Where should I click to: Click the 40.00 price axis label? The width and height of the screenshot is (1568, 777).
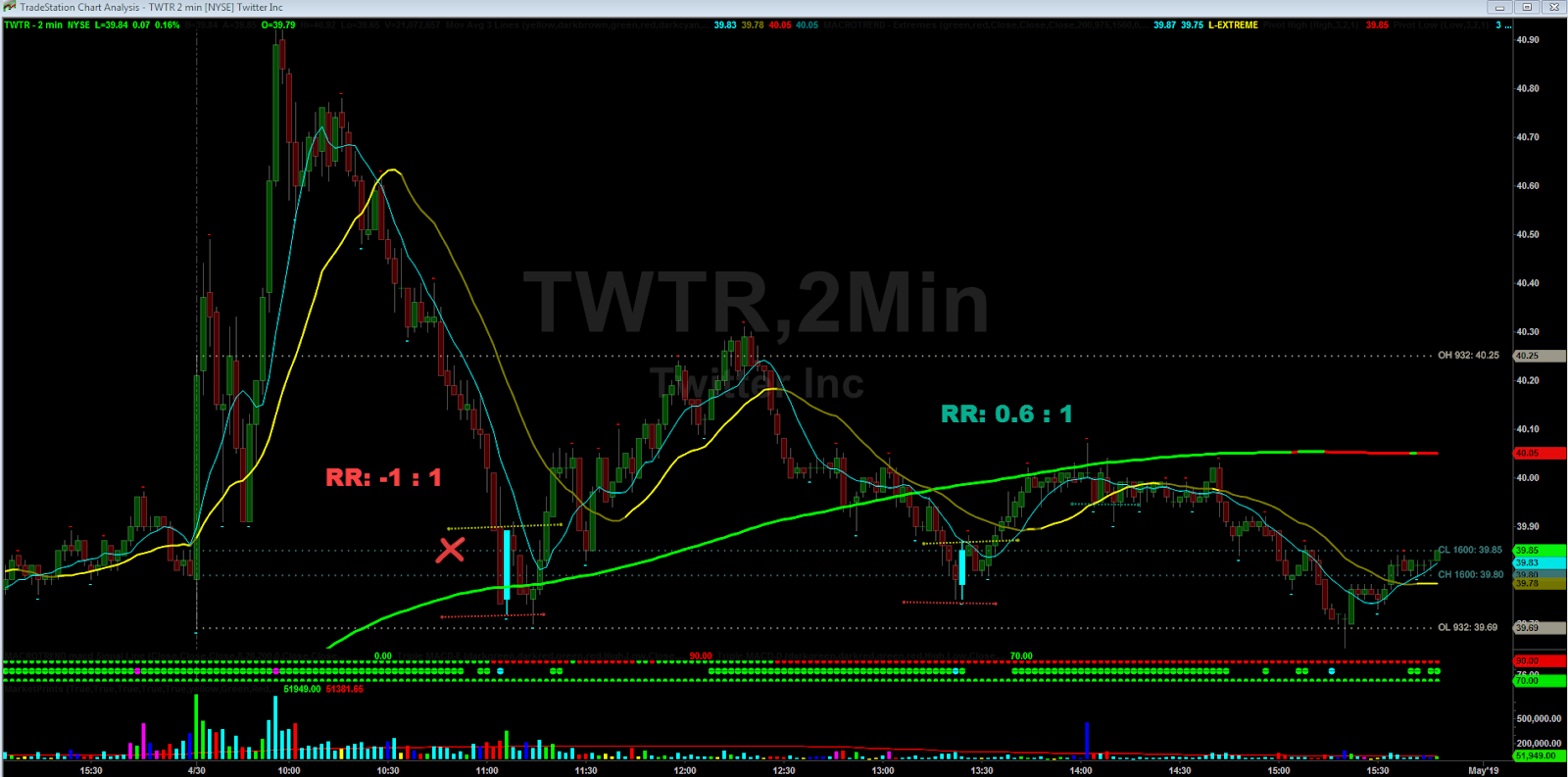1528,478
